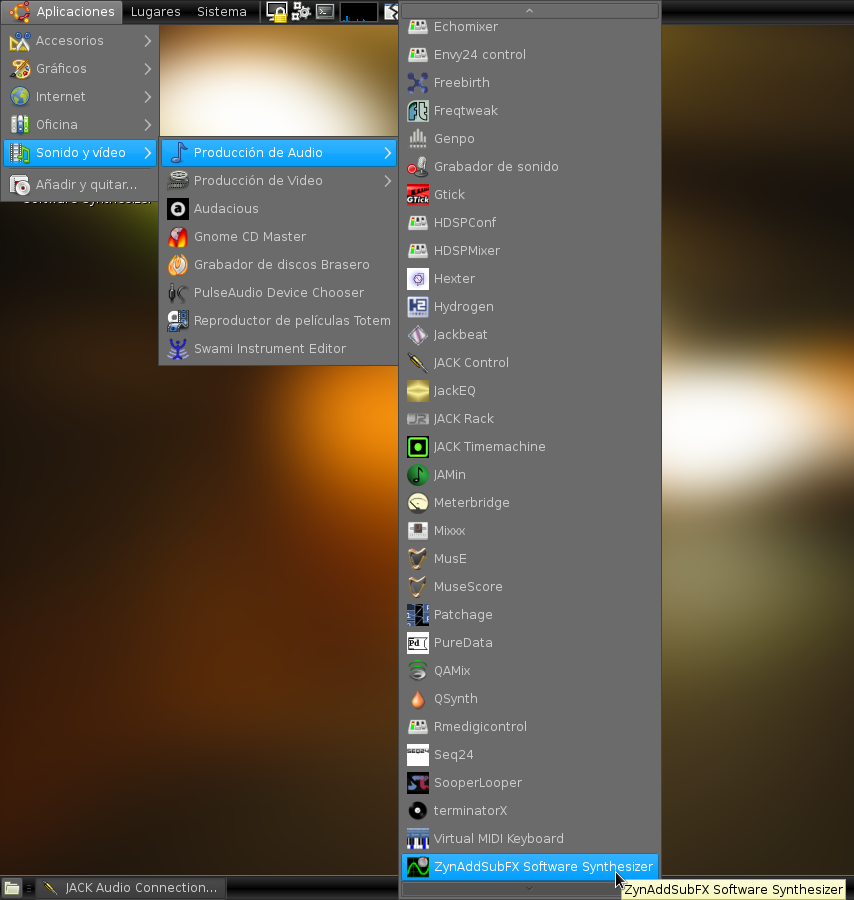This screenshot has height=900, width=854.
Task: Expand the Oficina submenu arrow
Action: (148, 125)
